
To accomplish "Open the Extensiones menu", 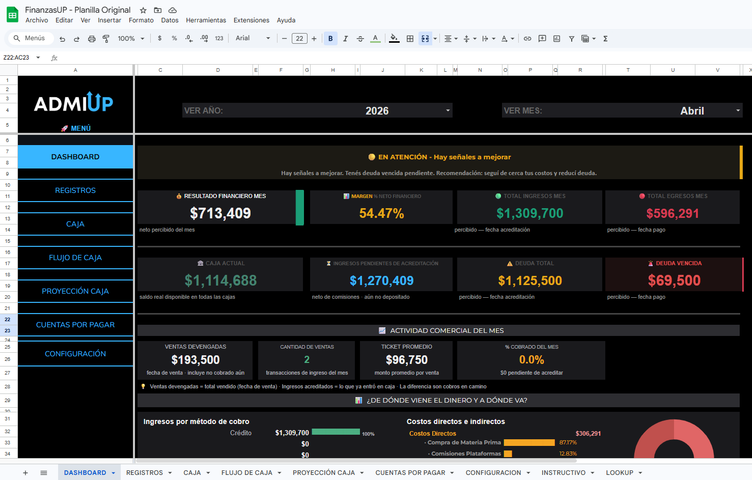I will point(251,20).
